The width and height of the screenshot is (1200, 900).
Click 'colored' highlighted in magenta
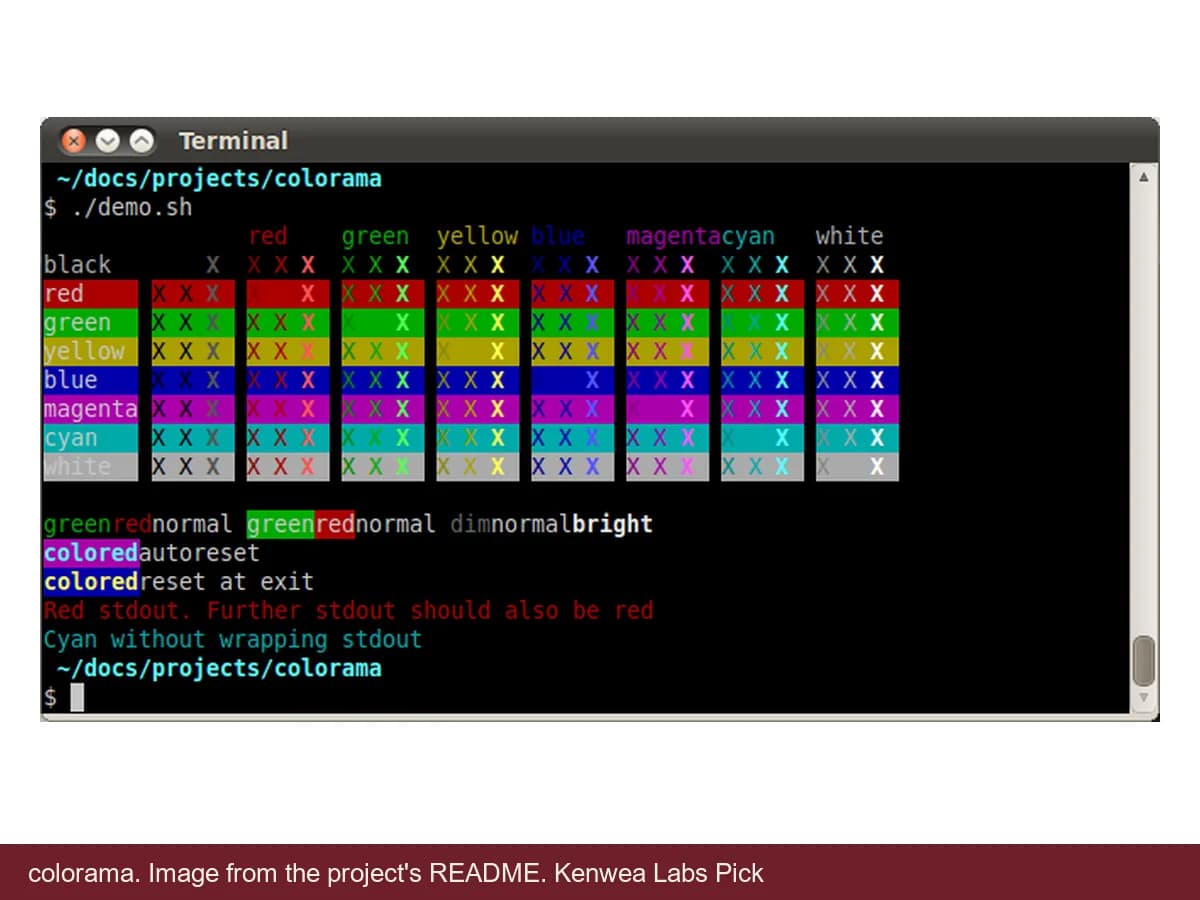point(91,553)
